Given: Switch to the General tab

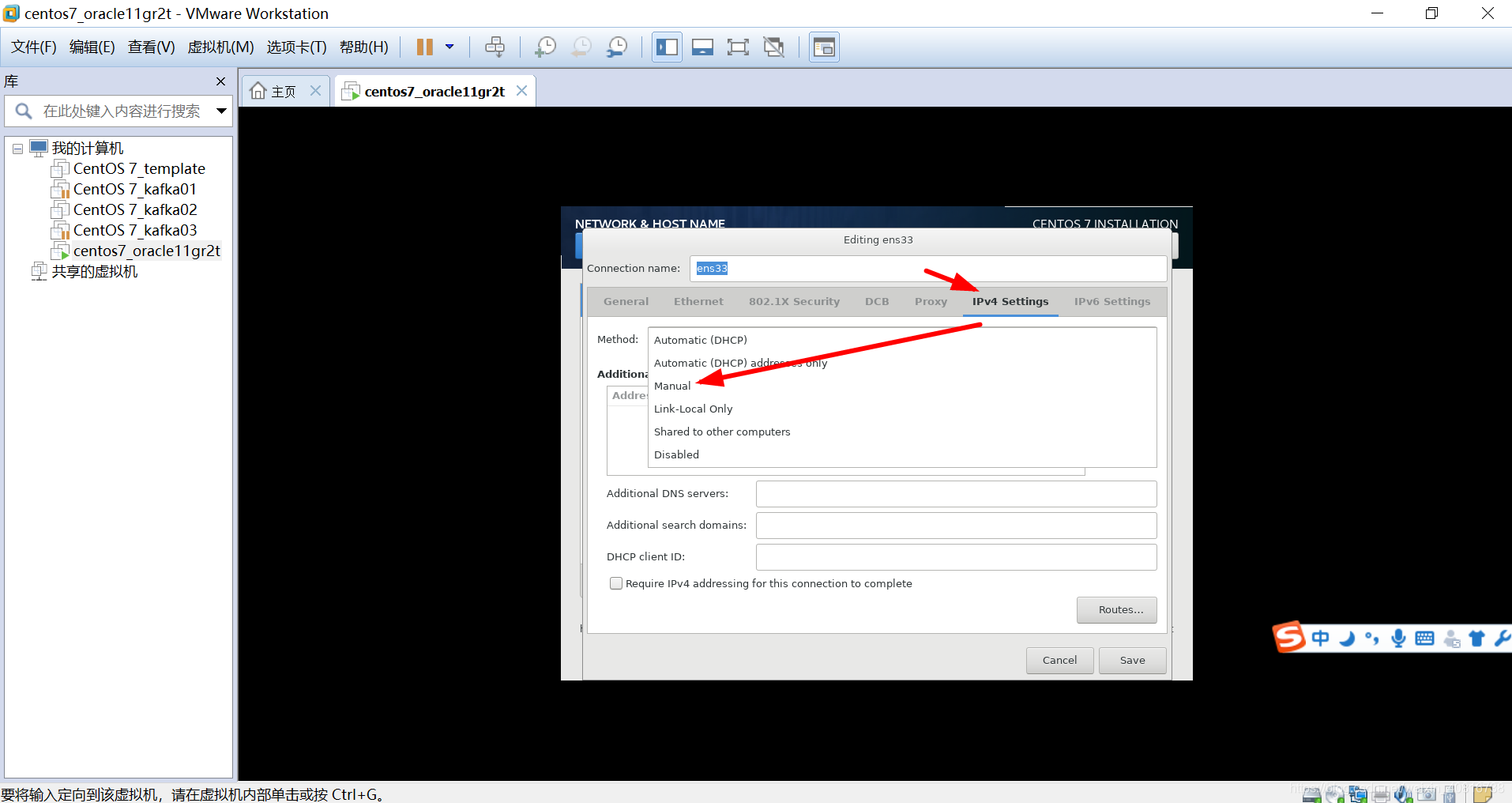Looking at the screenshot, I should tap(626, 302).
